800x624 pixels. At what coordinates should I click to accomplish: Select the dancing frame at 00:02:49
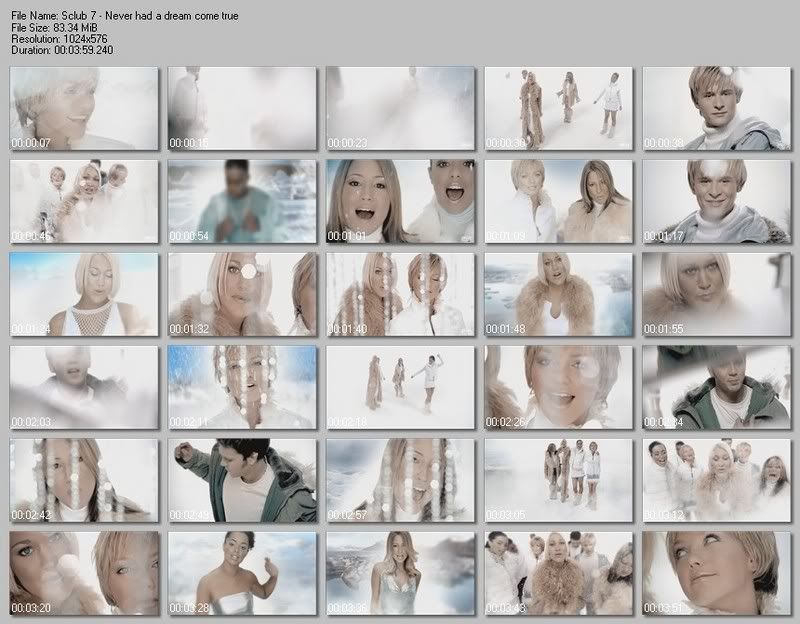(242, 481)
